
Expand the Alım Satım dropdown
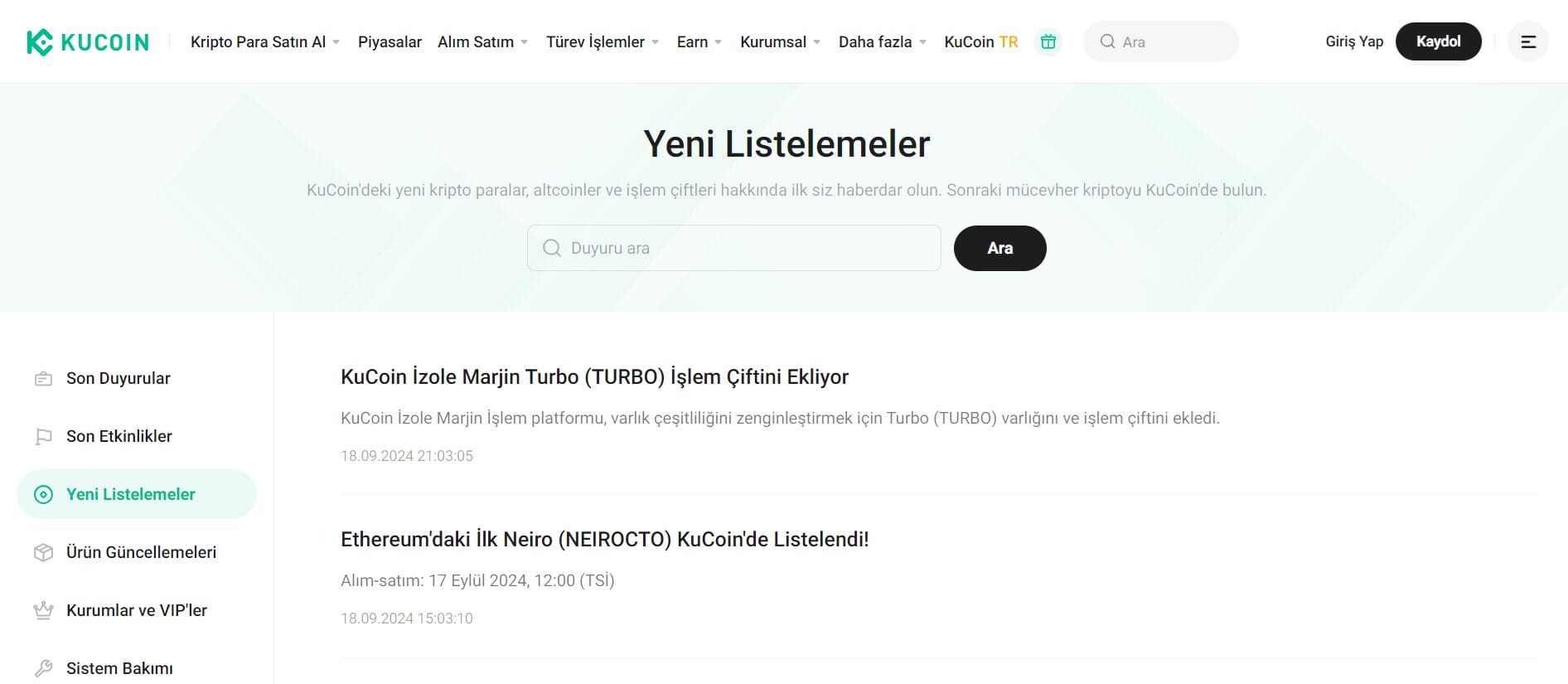tap(482, 41)
